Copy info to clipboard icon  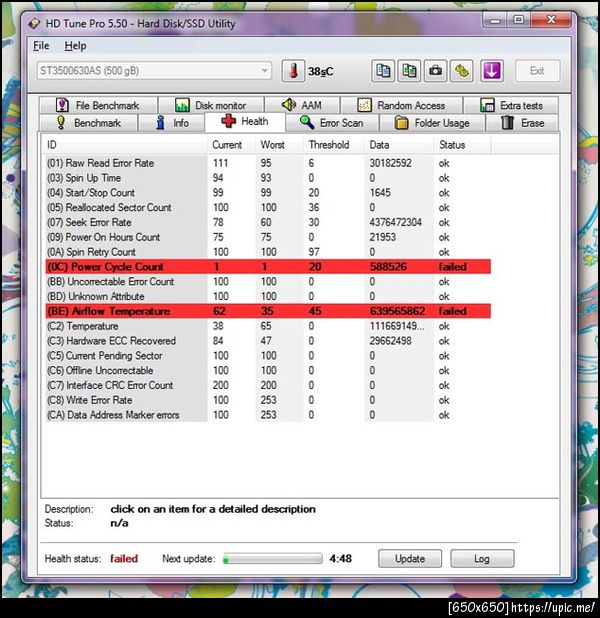click(383, 71)
